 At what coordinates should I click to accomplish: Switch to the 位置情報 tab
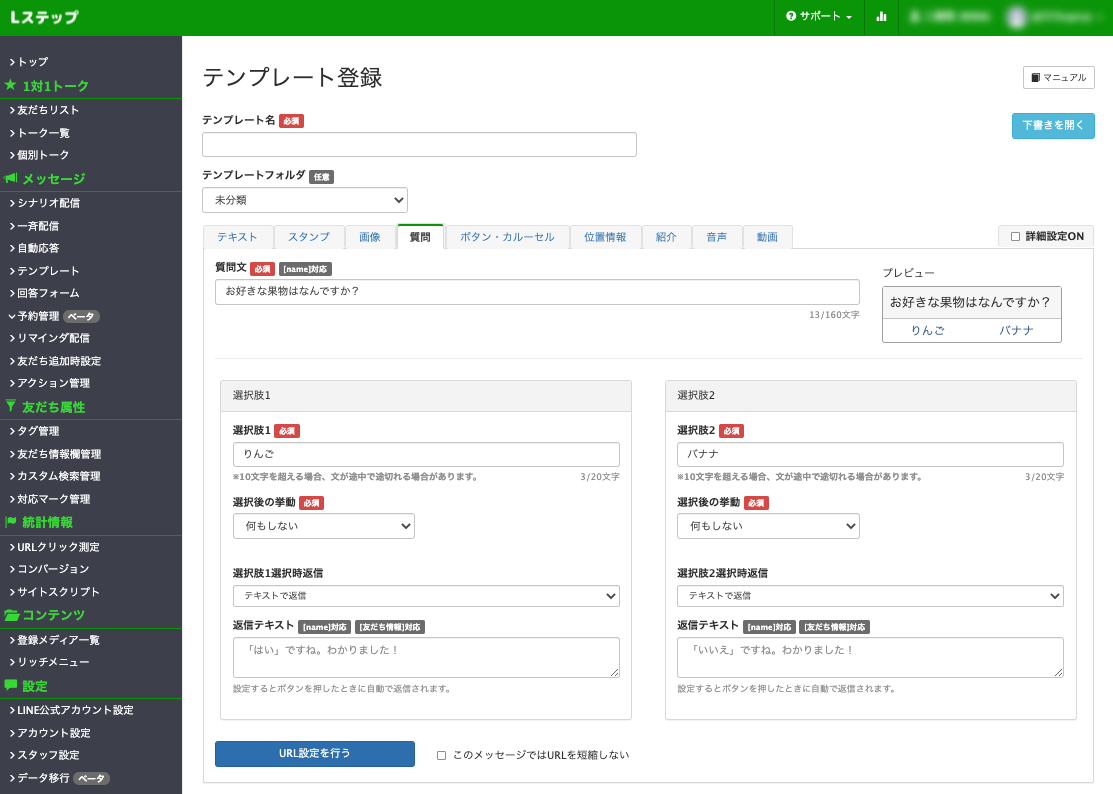coord(605,237)
